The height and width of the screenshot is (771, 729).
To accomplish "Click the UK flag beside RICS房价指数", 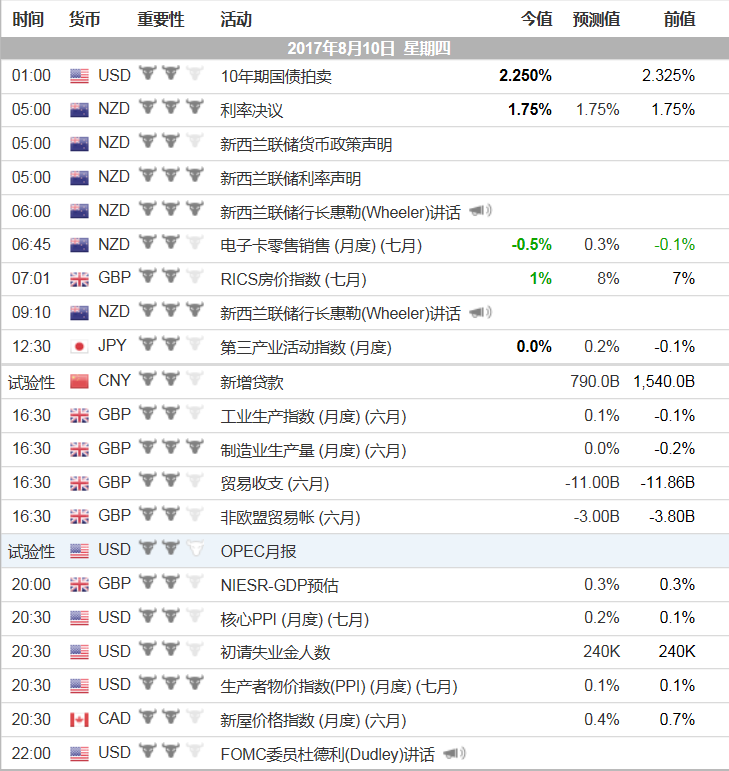I will (79, 279).
